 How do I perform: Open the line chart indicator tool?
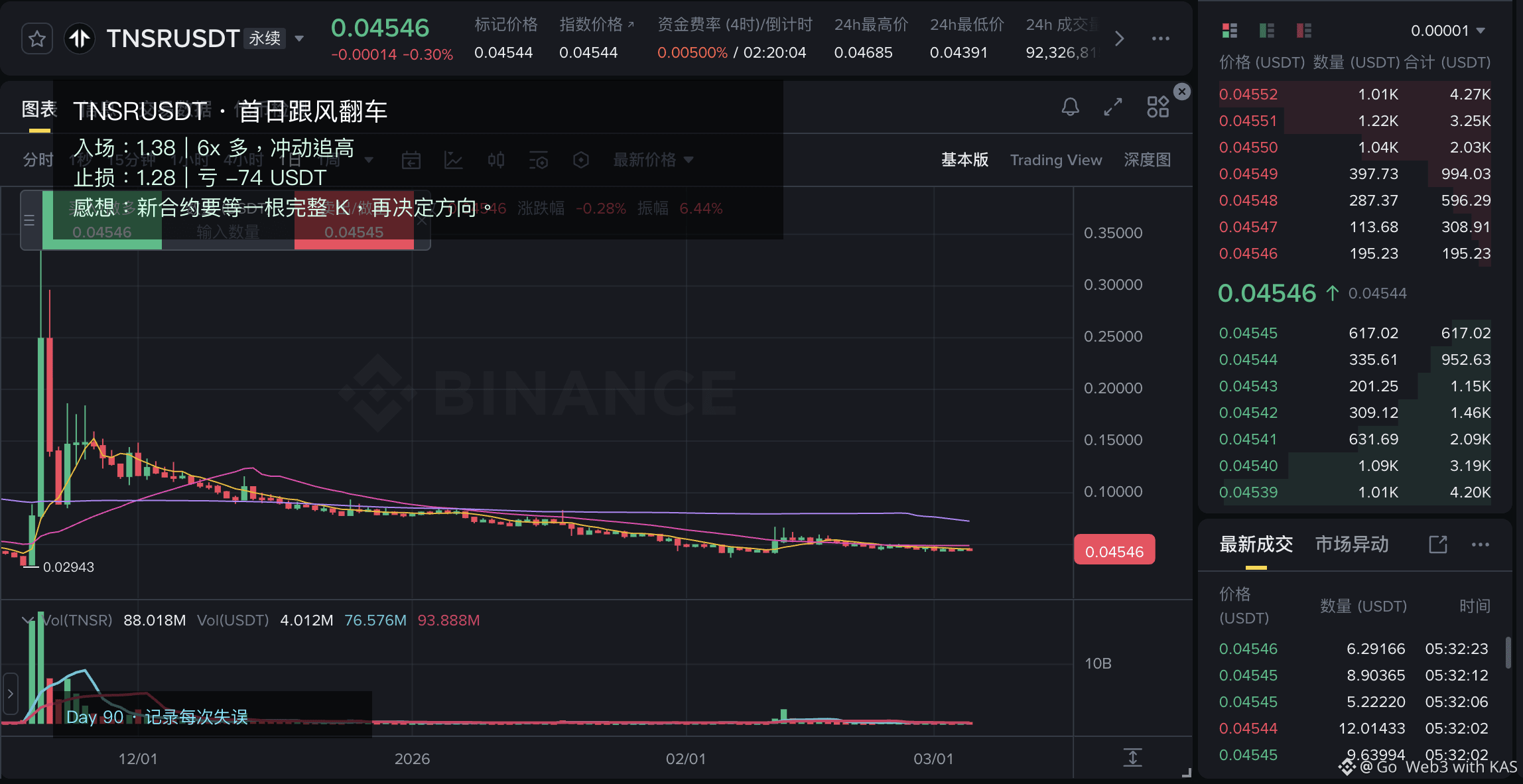point(454,160)
